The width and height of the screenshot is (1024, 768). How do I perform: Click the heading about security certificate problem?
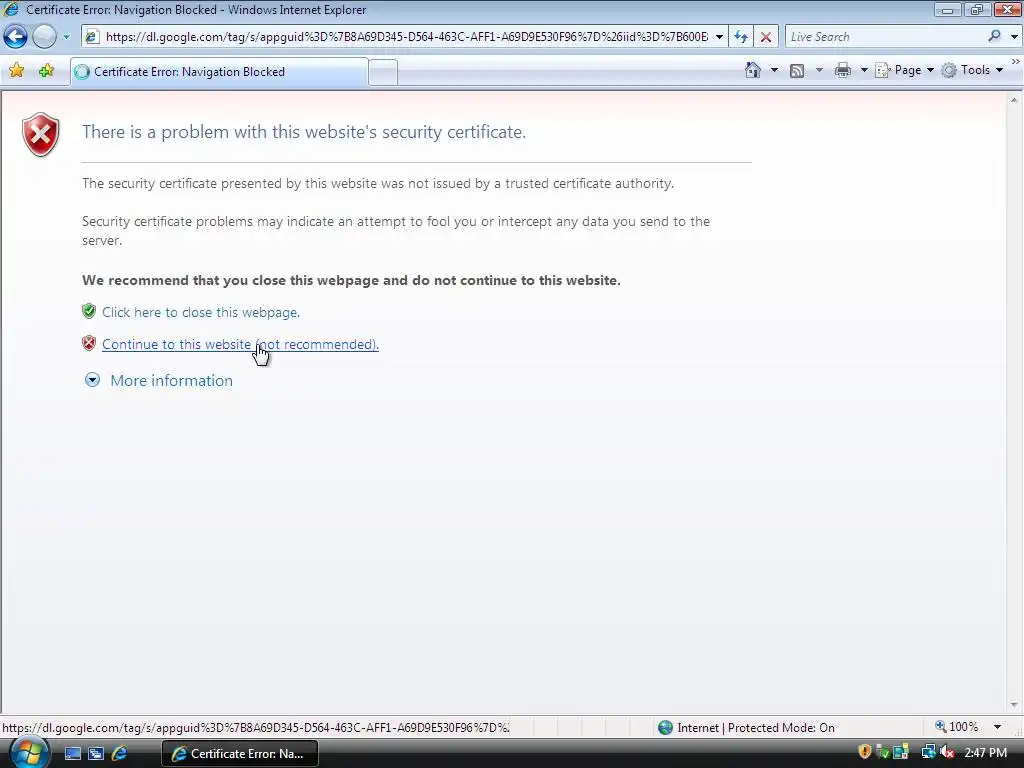[x=304, y=132]
